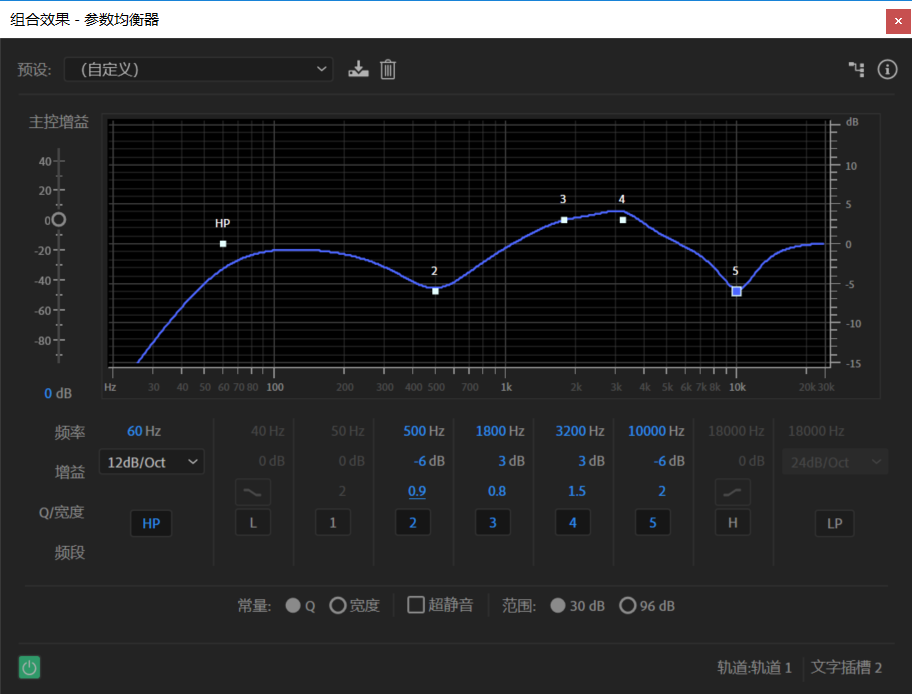Enable band 1 button
The image size is (912, 694).
(333, 522)
